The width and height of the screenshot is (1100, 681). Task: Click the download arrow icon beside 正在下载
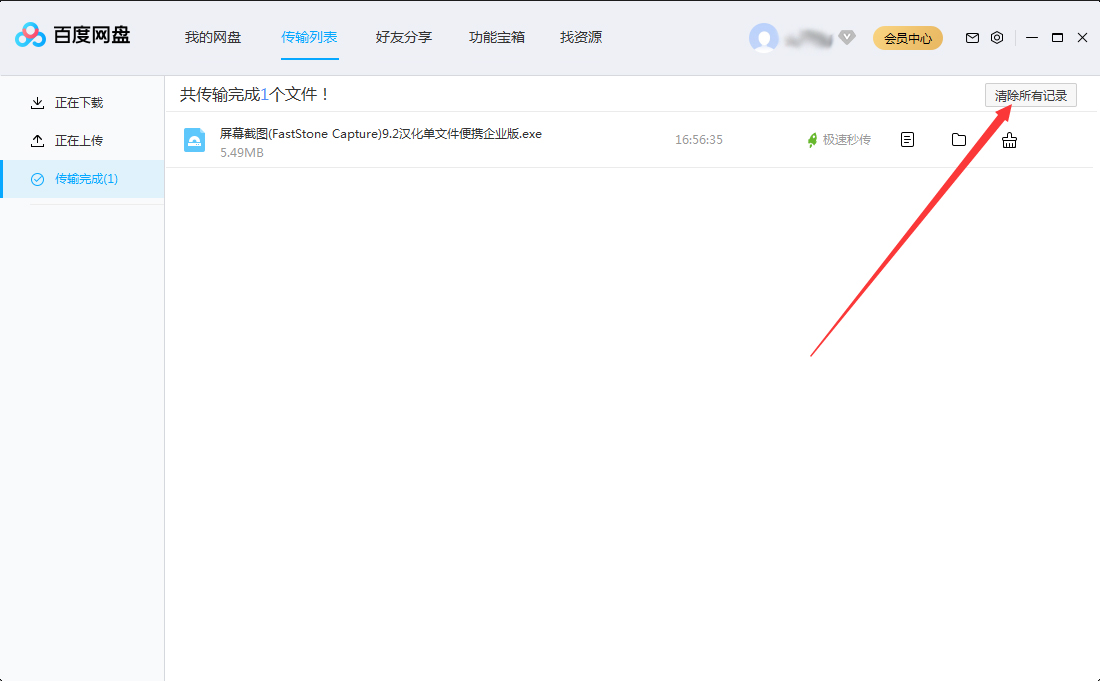click(36, 102)
